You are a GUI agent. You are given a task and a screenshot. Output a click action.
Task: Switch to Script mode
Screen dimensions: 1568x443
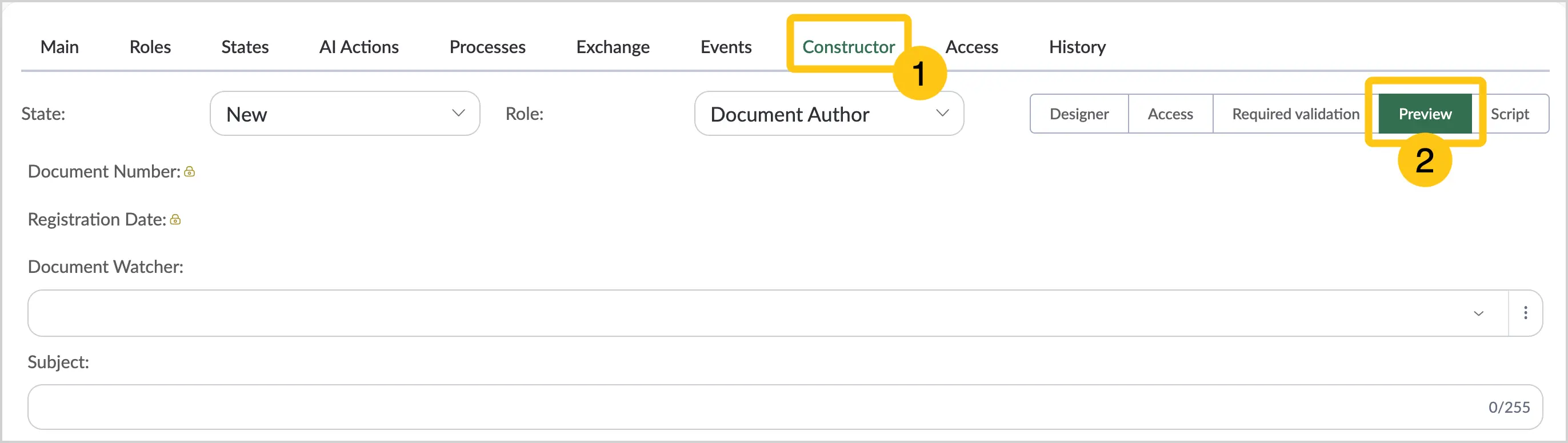[1510, 114]
